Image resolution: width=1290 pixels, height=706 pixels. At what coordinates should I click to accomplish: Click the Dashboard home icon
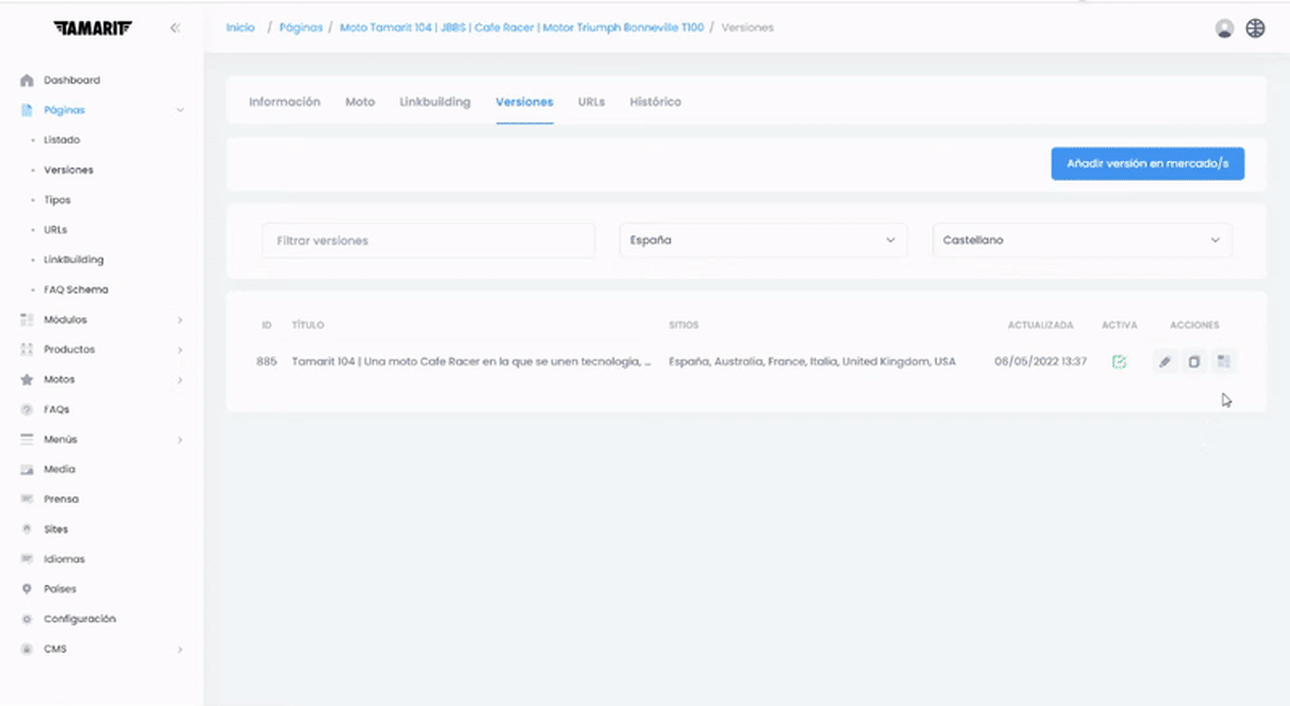(x=27, y=80)
